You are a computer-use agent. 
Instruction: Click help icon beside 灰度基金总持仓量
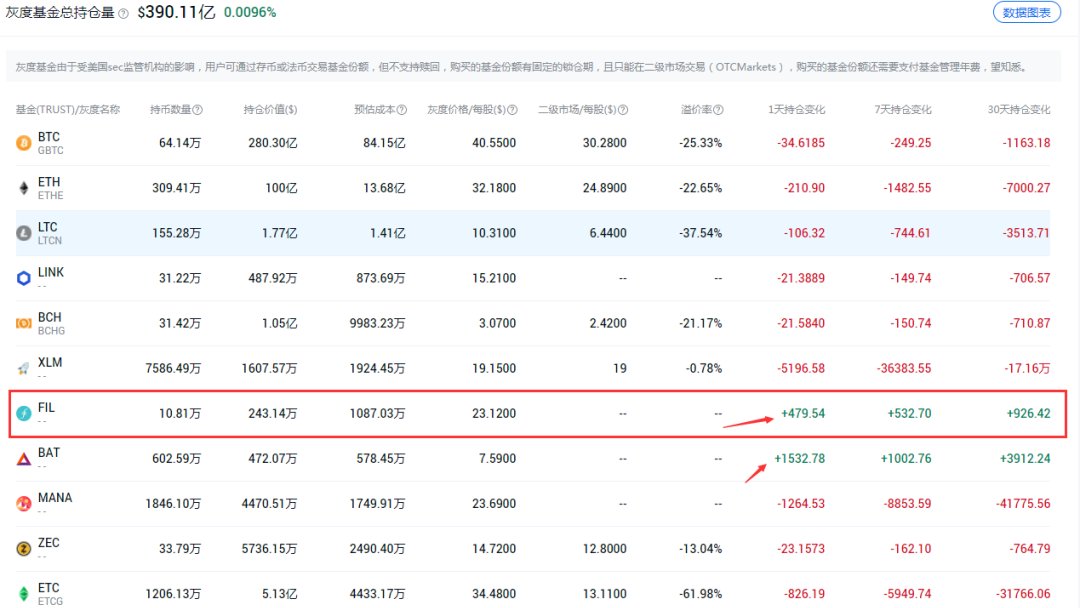(x=123, y=13)
